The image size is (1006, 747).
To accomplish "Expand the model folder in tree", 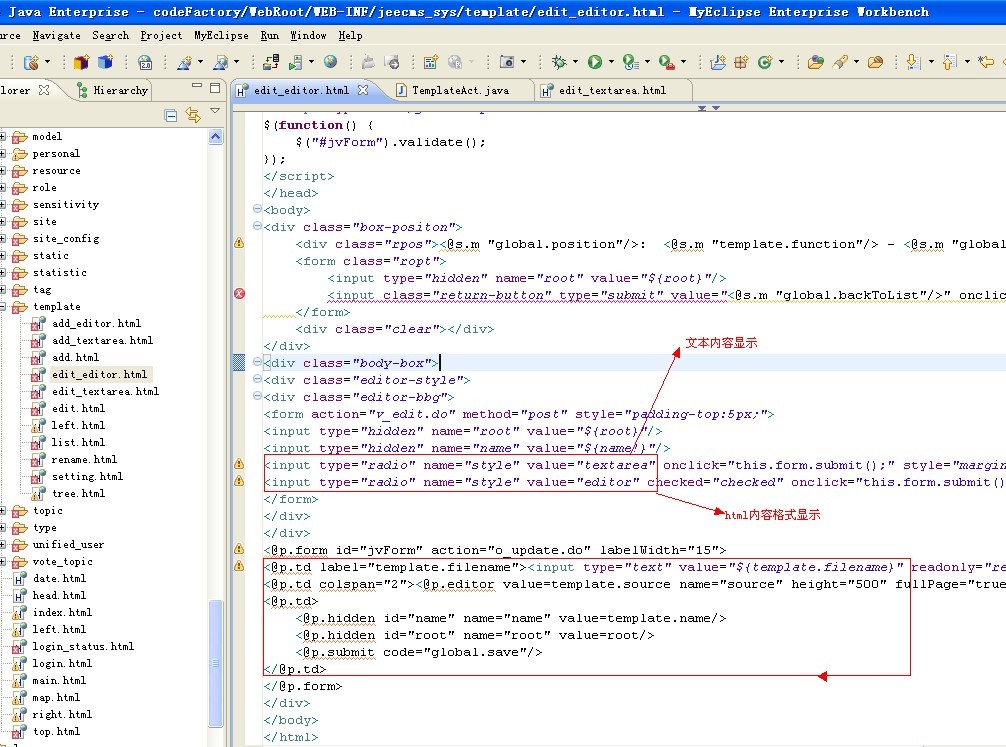I will [x=4, y=137].
